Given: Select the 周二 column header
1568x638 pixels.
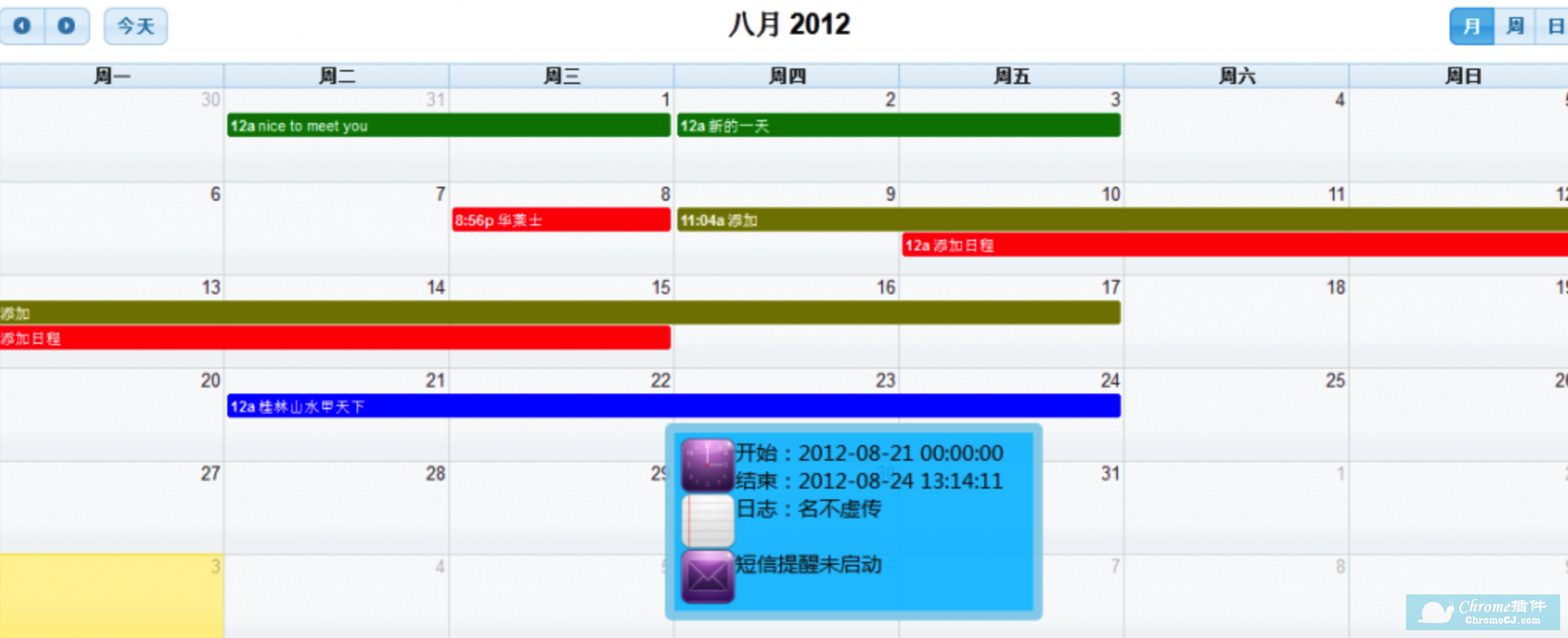Looking at the screenshot, I should (x=336, y=75).
